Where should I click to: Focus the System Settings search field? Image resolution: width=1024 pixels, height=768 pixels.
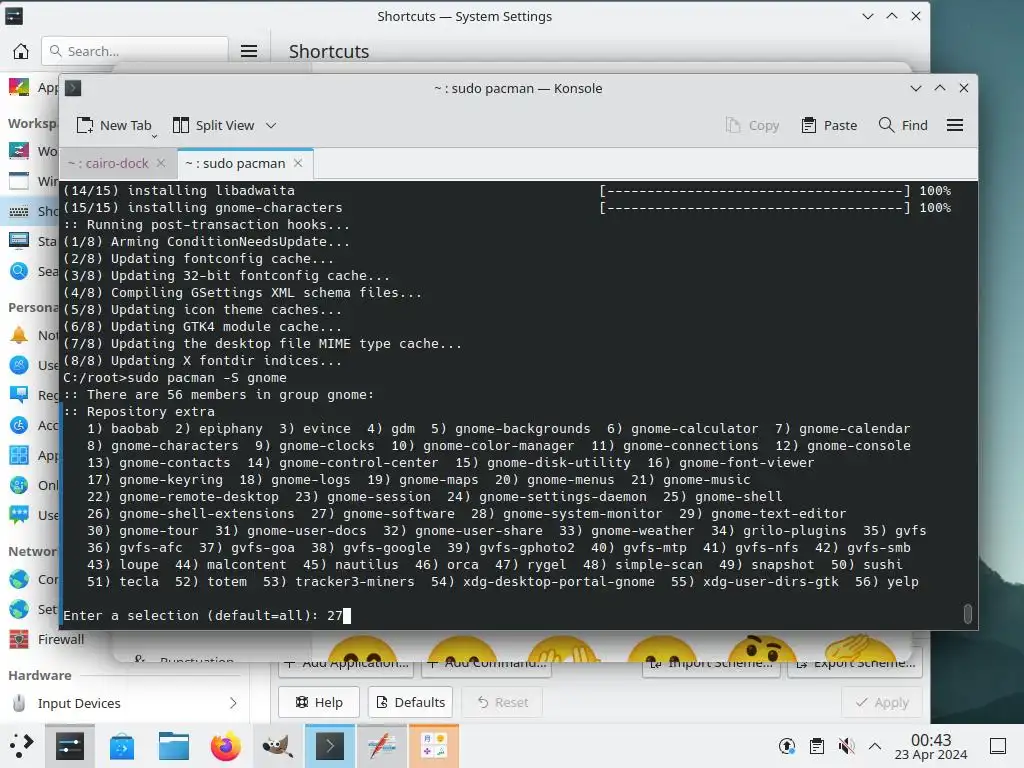(x=135, y=51)
